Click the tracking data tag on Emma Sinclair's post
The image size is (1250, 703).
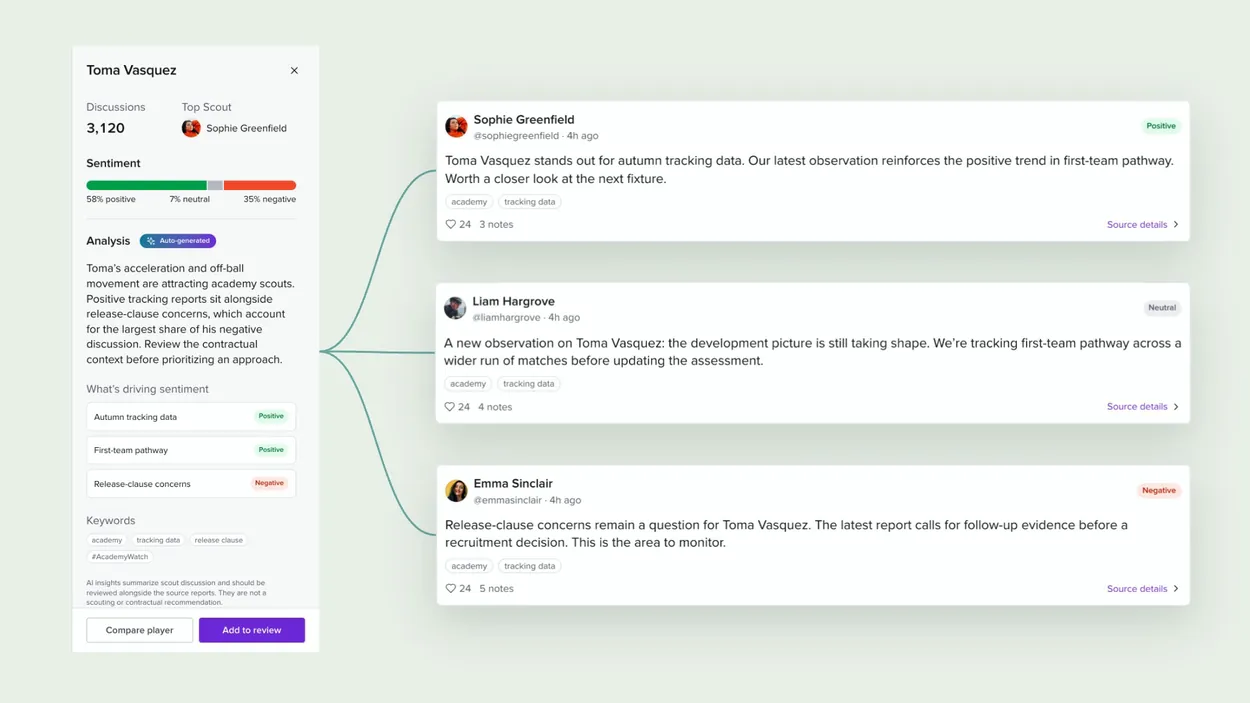[530, 566]
